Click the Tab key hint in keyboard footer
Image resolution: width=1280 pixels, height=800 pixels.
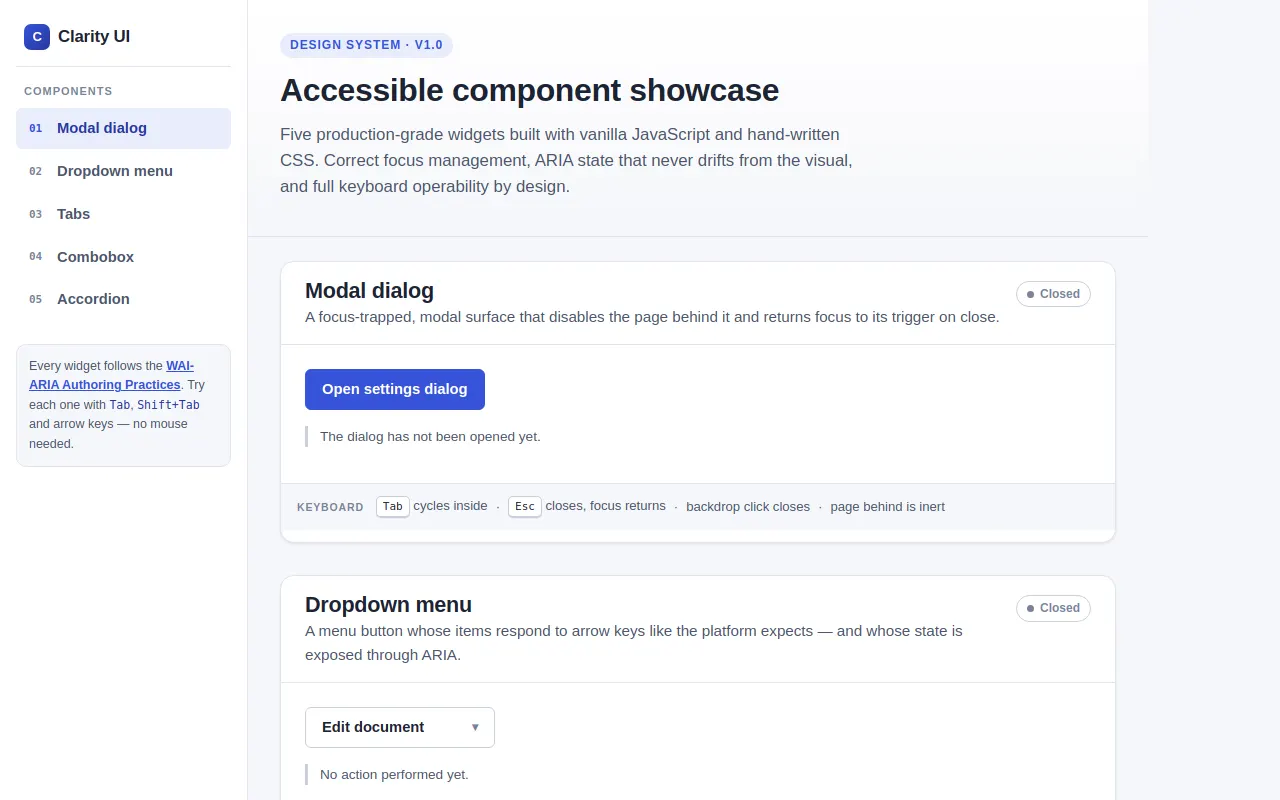click(393, 506)
